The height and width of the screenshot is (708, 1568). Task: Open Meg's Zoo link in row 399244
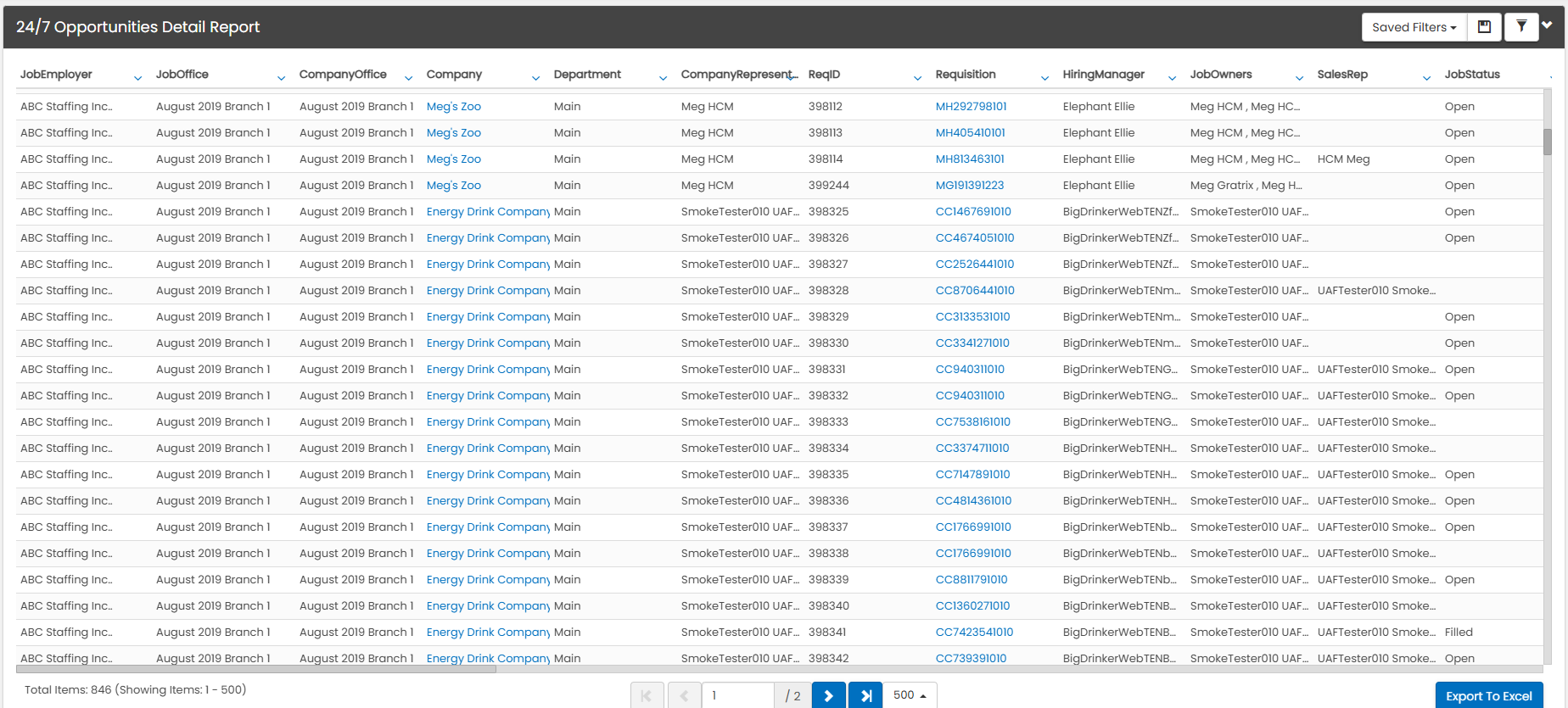pos(454,186)
